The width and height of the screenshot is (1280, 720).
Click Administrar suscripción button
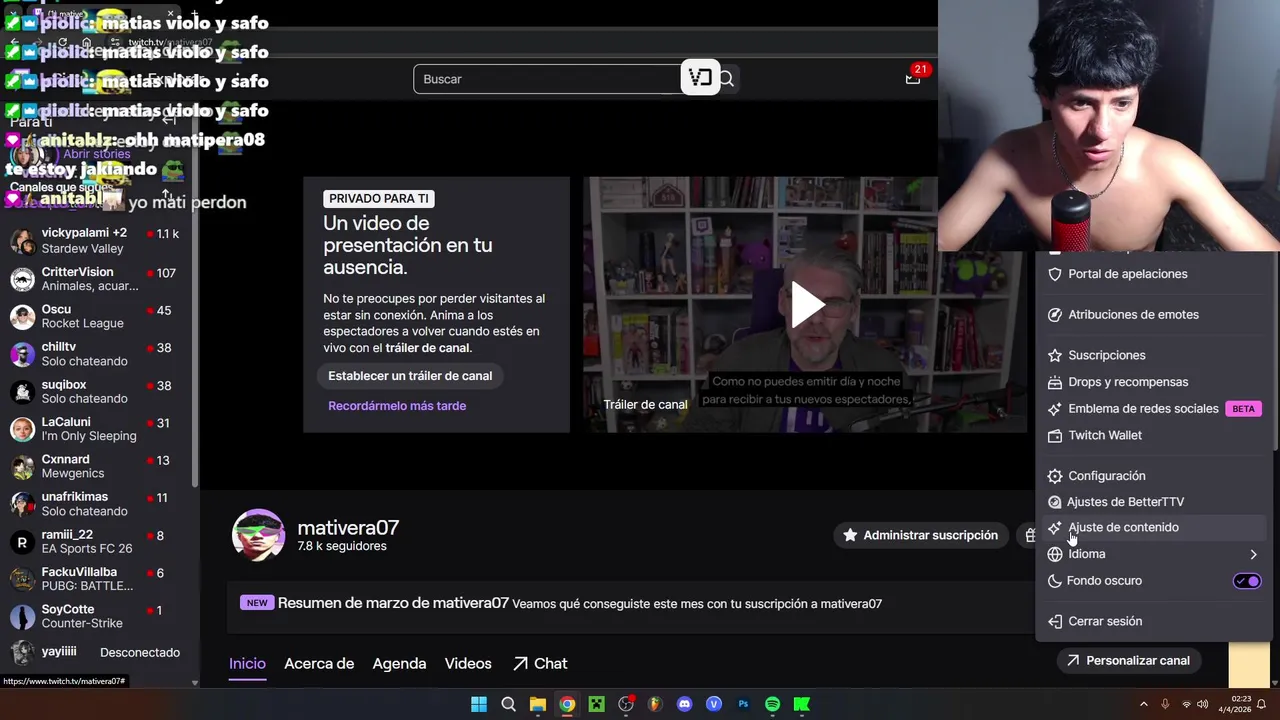920,536
